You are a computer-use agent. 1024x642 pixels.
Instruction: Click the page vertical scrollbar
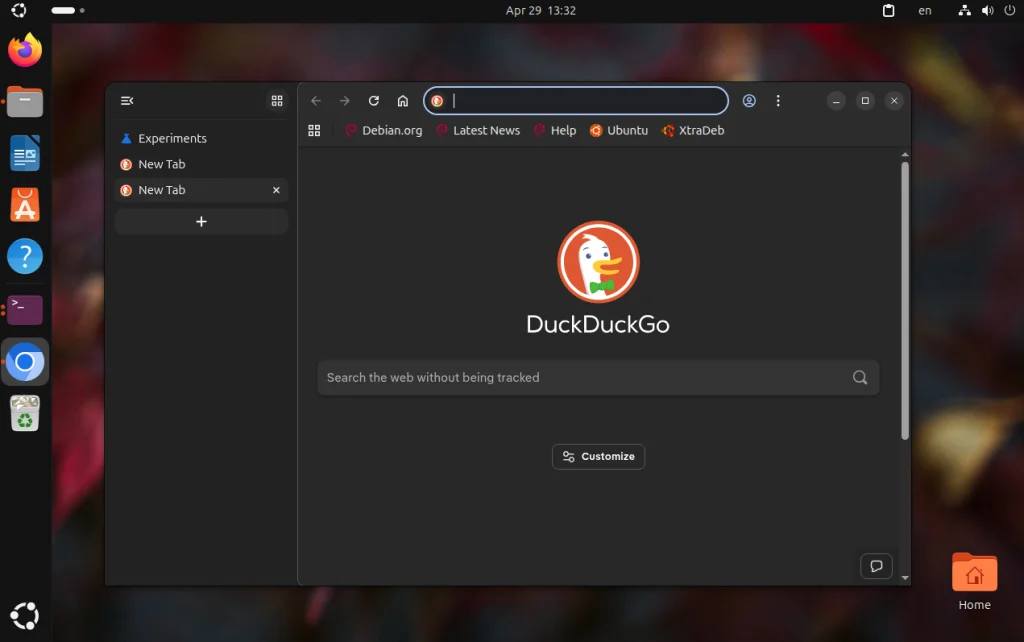point(905,300)
